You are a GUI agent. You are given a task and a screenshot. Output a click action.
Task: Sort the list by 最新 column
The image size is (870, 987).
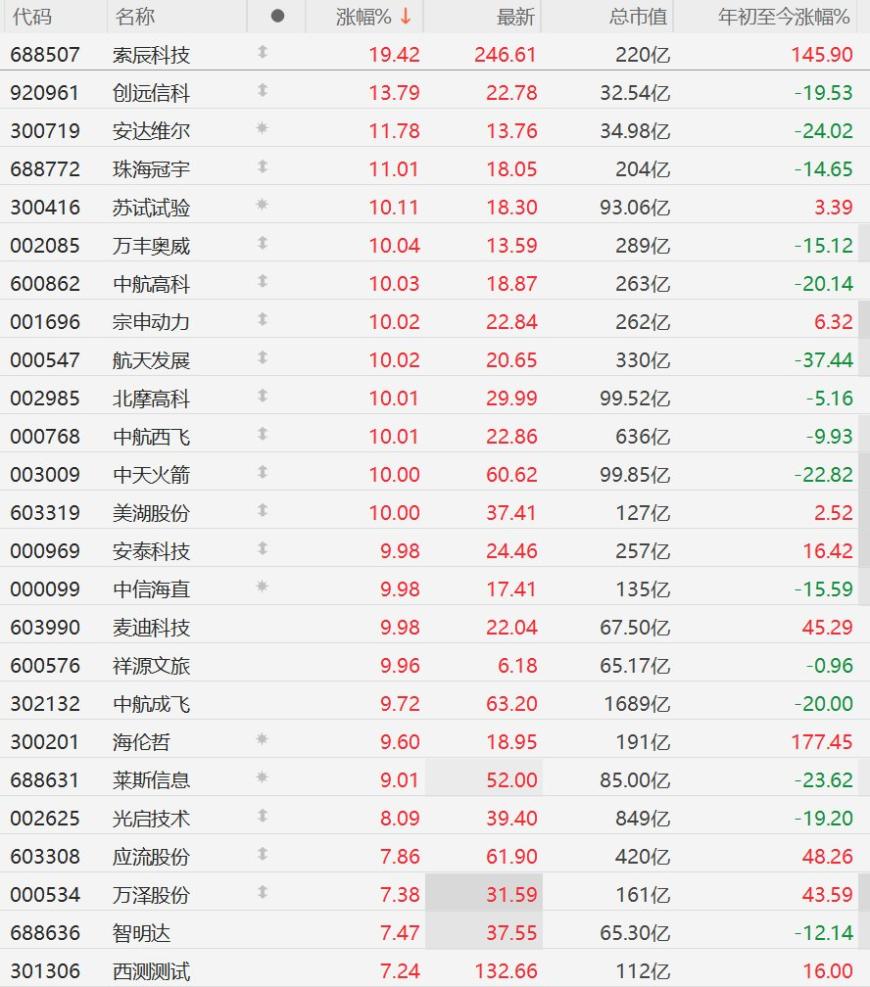(516, 17)
